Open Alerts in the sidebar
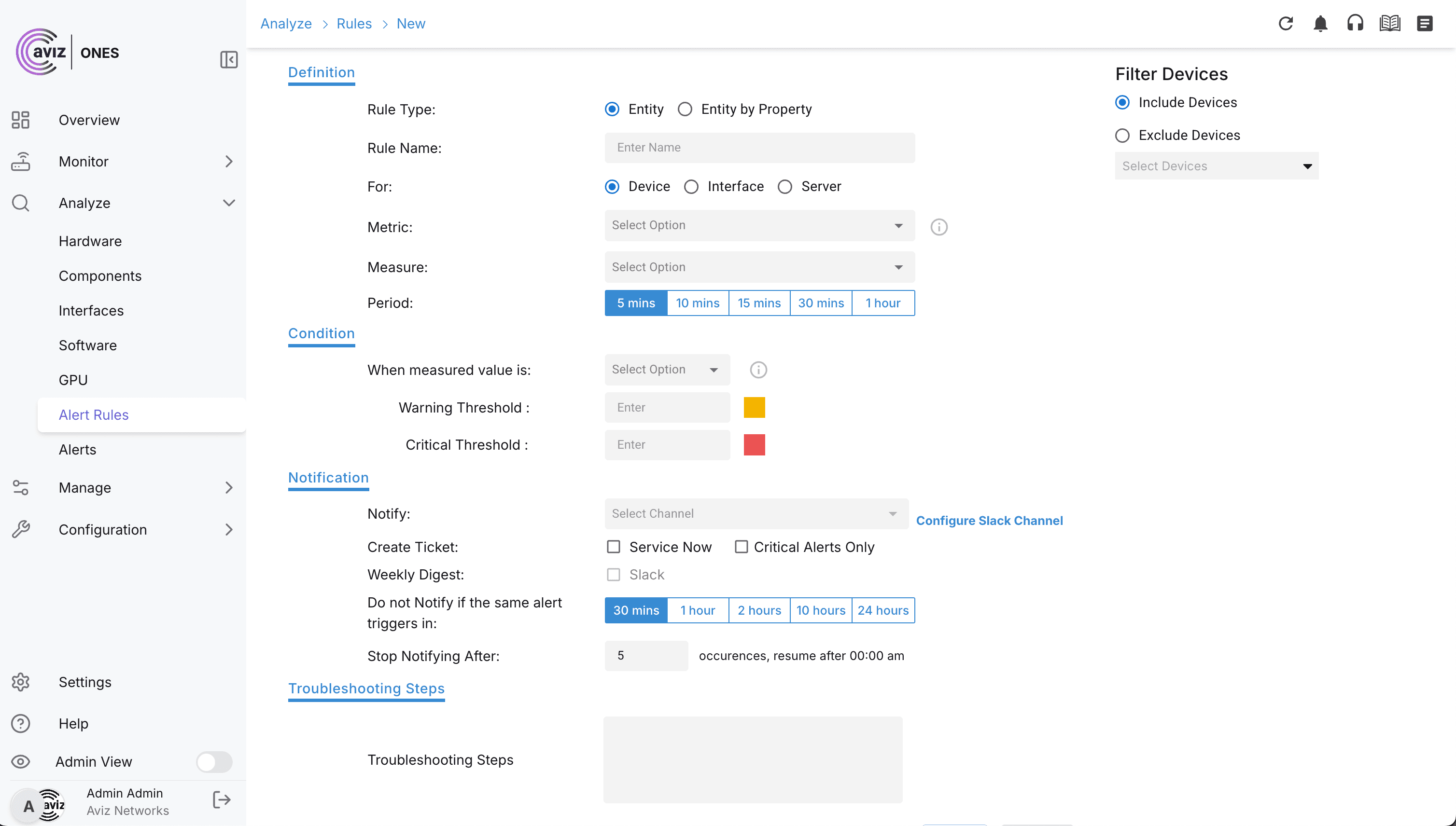 tap(77, 450)
